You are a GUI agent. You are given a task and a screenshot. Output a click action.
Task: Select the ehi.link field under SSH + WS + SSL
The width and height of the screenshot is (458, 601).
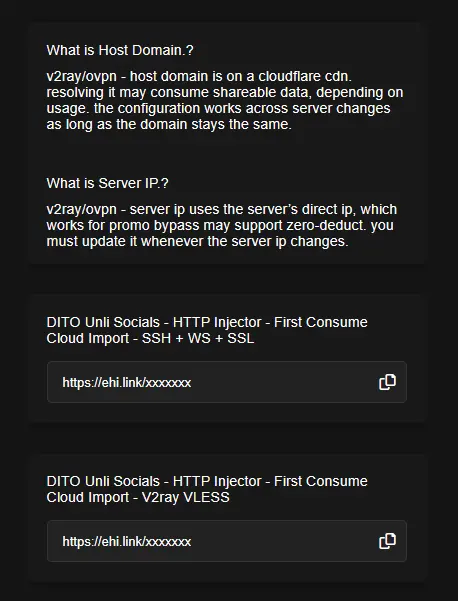pyautogui.click(x=227, y=382)
